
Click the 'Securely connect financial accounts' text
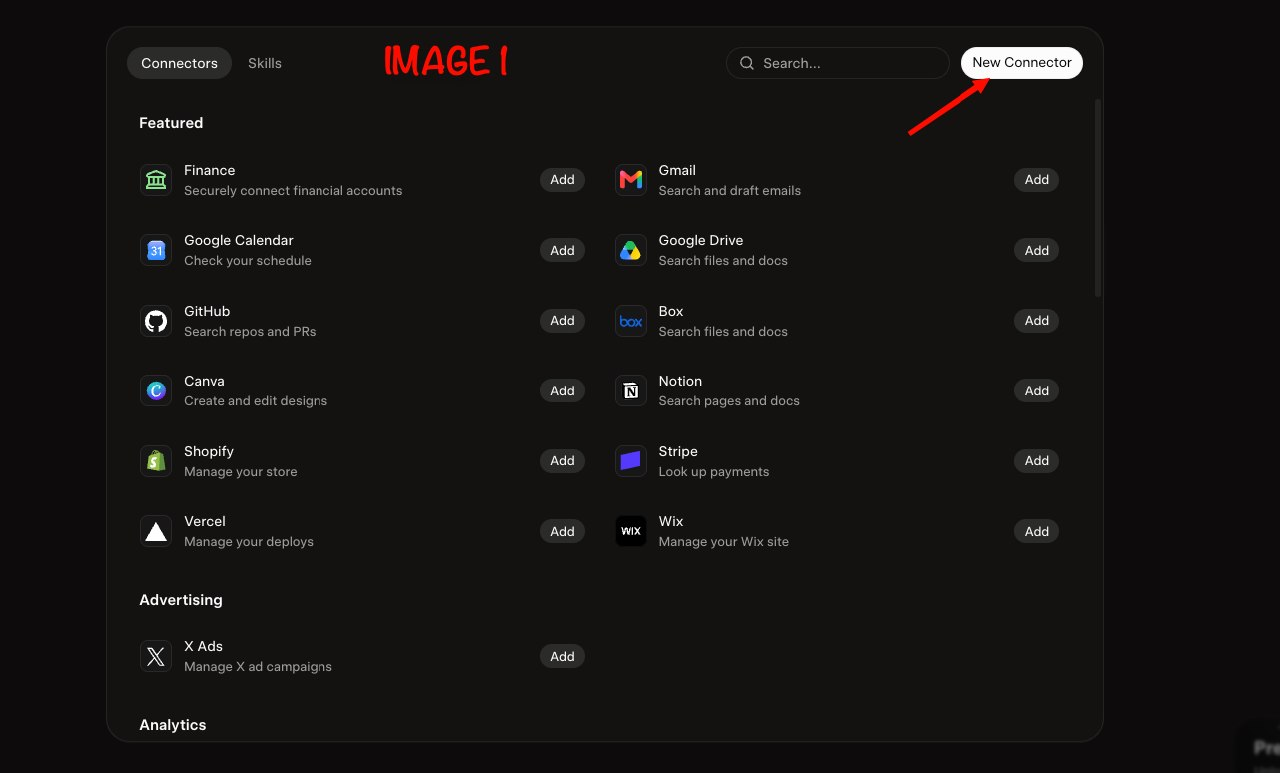point(293,190)
